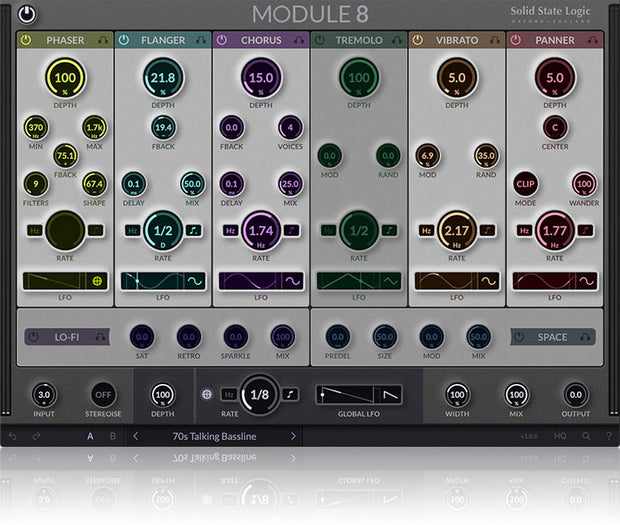Click the Chorus Voices knob
This screenshot has height=525, width=620.
point(290,128)
